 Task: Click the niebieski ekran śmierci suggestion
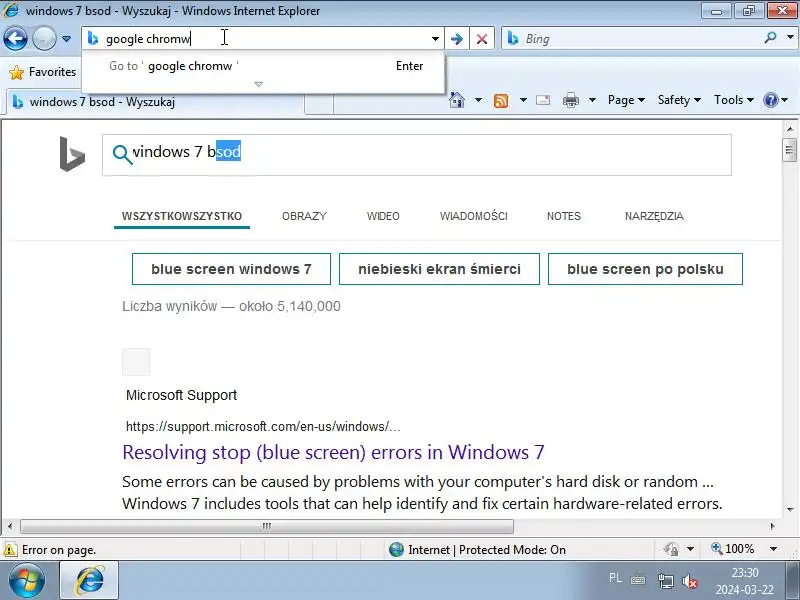(439, 269)
